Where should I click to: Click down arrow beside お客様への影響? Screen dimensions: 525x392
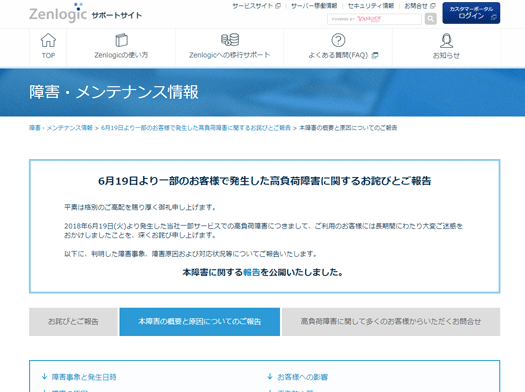pyautogui.click(x=270, y=377)
